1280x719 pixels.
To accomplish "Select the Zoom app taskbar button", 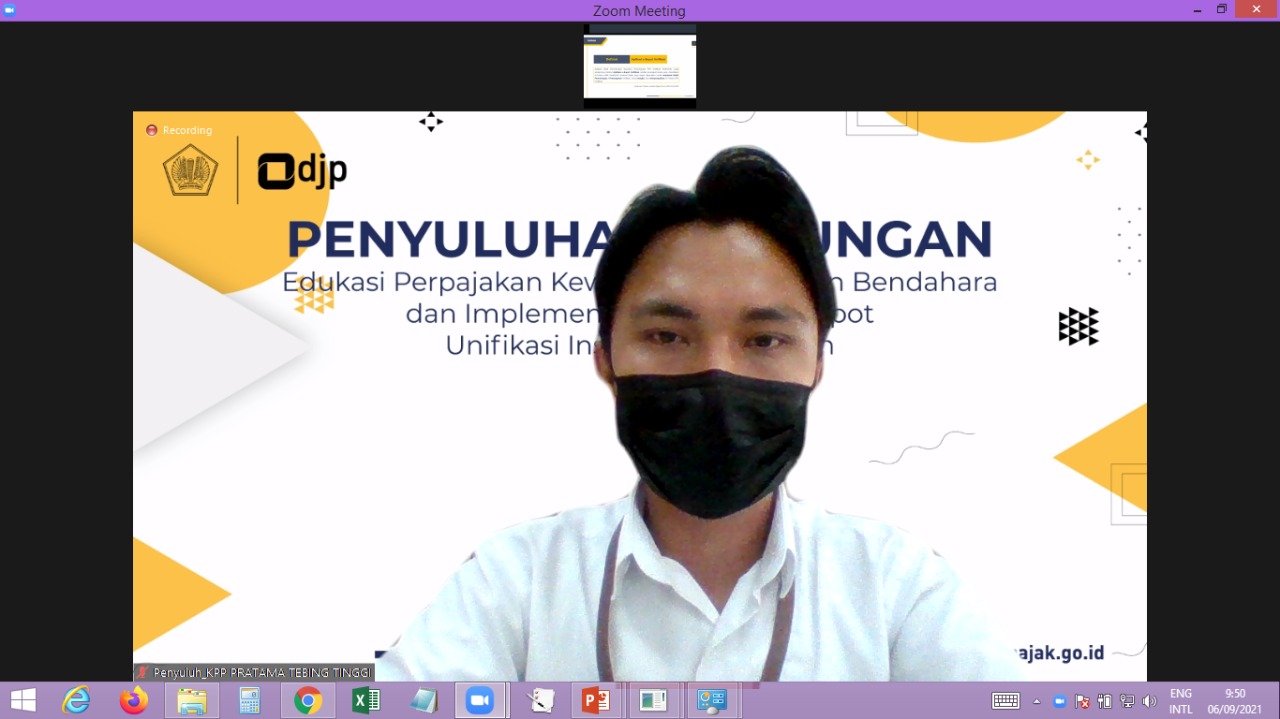I will pyautogui.click(x=480, y=700).
